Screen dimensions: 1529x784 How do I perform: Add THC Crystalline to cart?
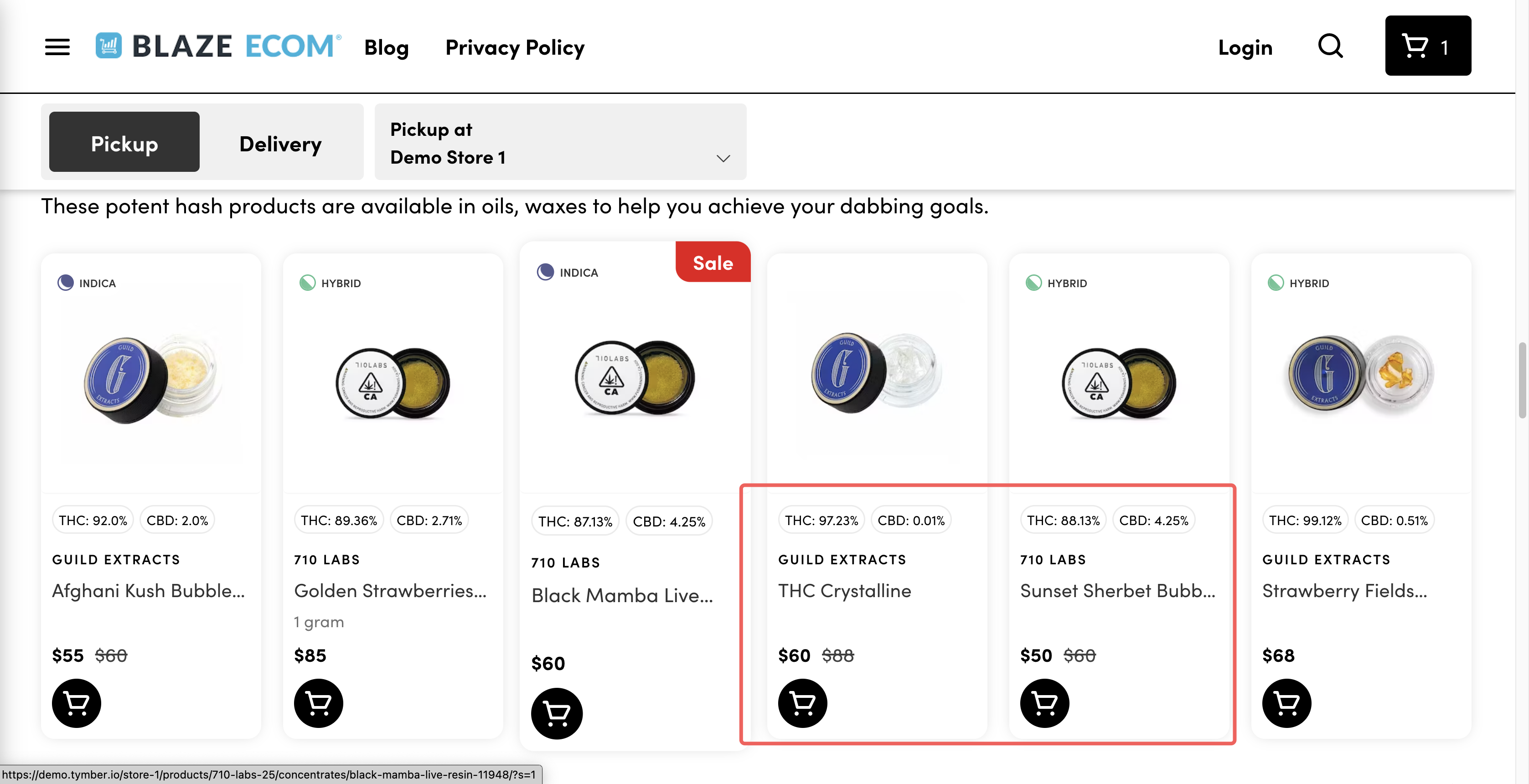coord(802,703)
